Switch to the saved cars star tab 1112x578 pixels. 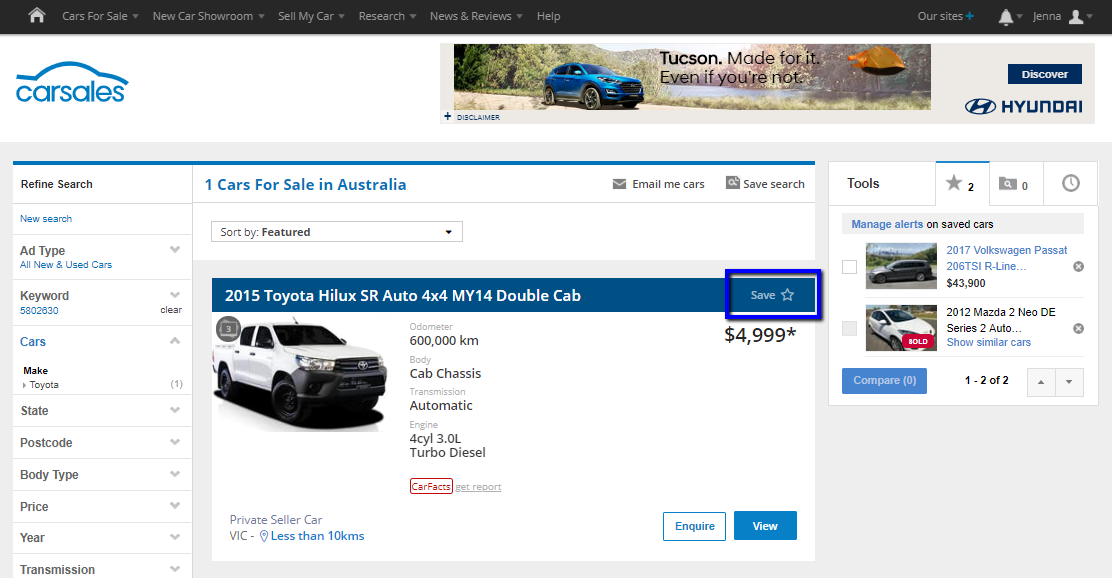pyautogui.click(x=961, y=184)
